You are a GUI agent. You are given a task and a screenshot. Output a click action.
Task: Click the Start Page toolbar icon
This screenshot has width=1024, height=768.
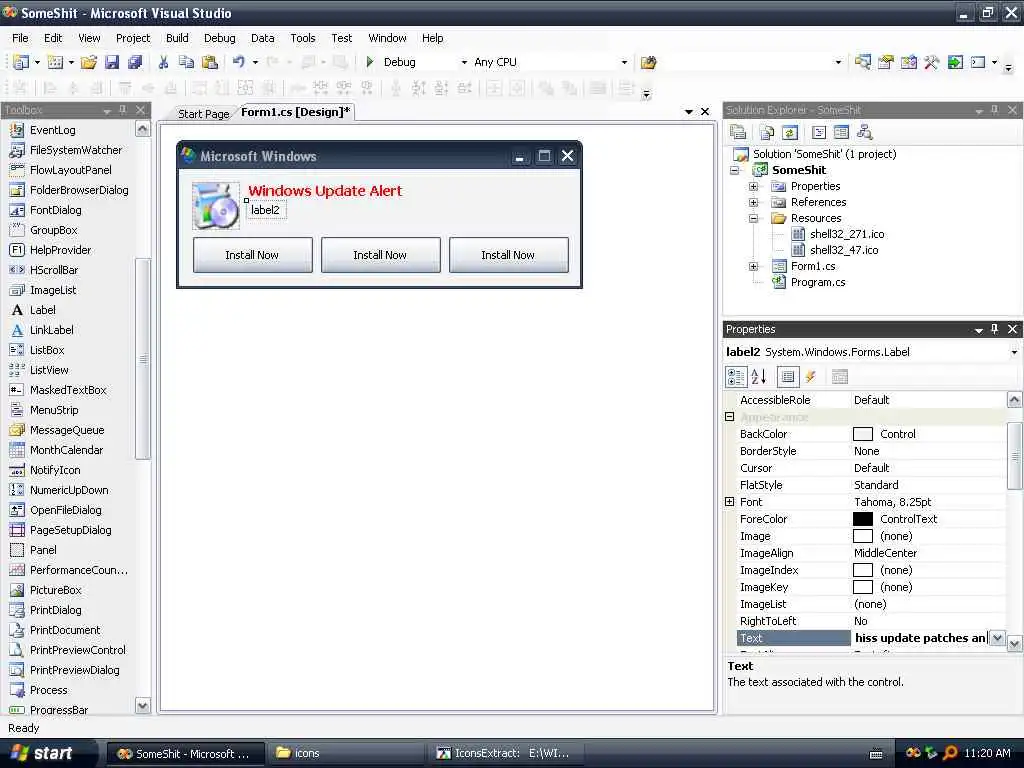pos(955,62)
